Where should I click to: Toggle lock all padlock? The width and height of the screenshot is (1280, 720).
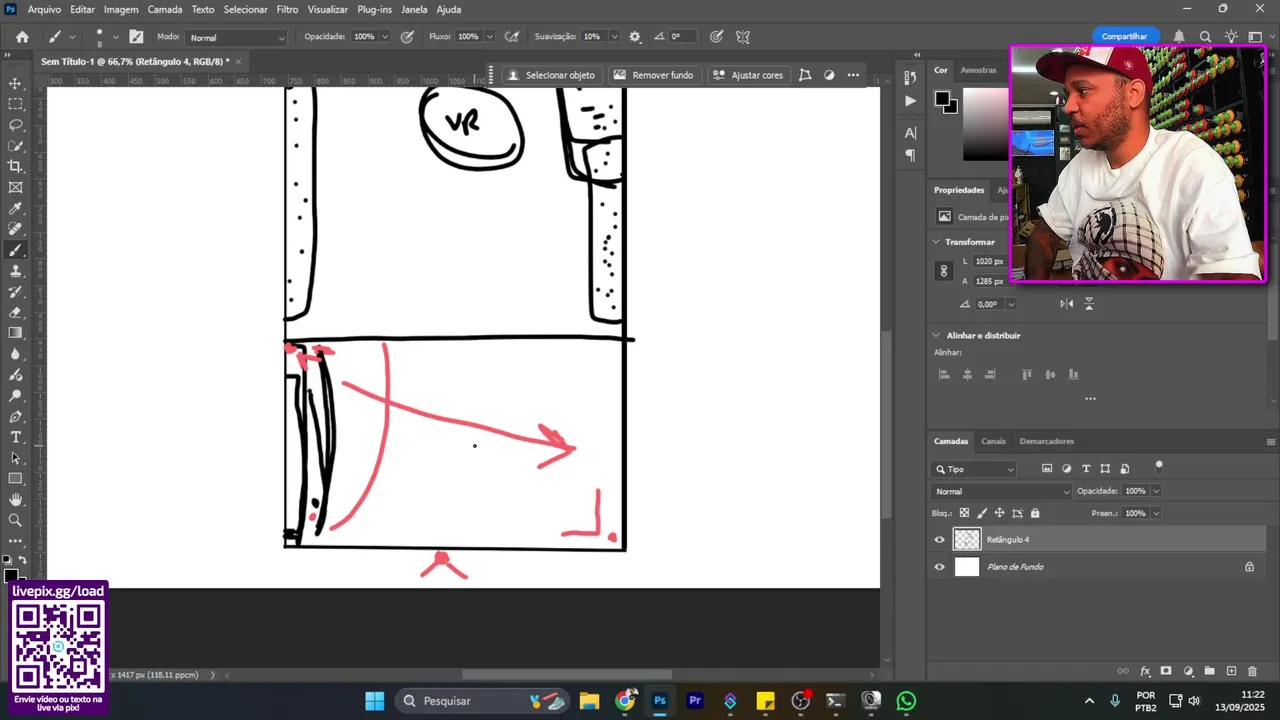pyautogui.click(x=1035, y=513)
